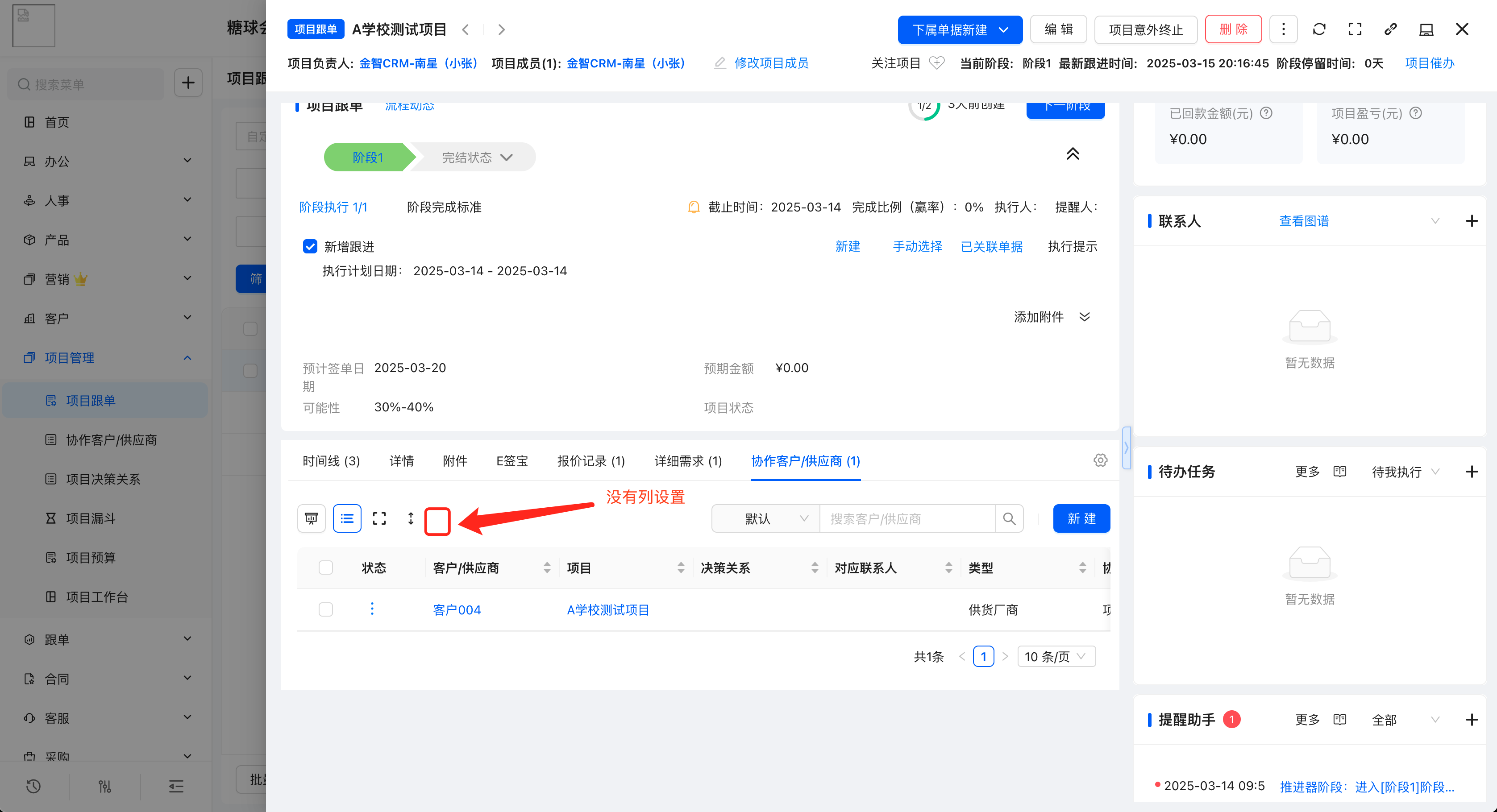Switch to the 报价记录 (1) tab
The image size is (1497, 812).
[590, 460]
